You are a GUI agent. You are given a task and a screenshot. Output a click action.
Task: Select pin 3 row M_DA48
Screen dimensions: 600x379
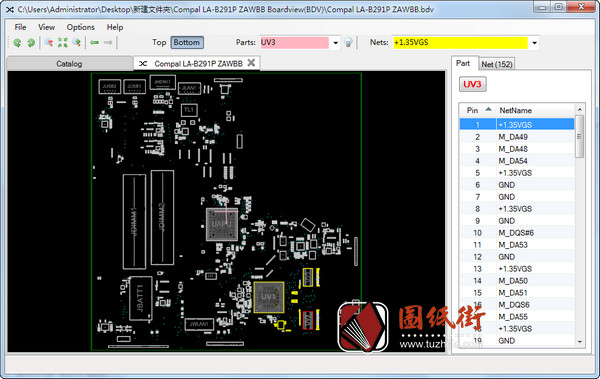[517, 149]
